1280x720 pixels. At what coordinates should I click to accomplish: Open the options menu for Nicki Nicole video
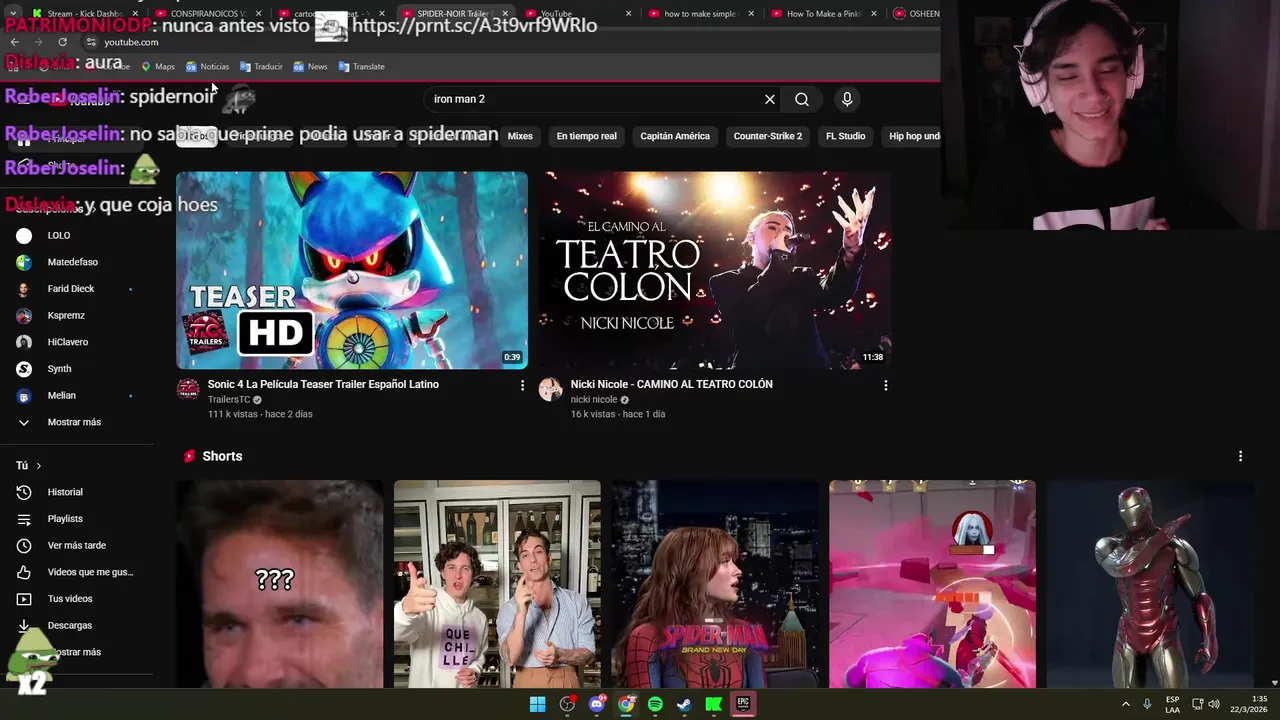click(885, 385)
